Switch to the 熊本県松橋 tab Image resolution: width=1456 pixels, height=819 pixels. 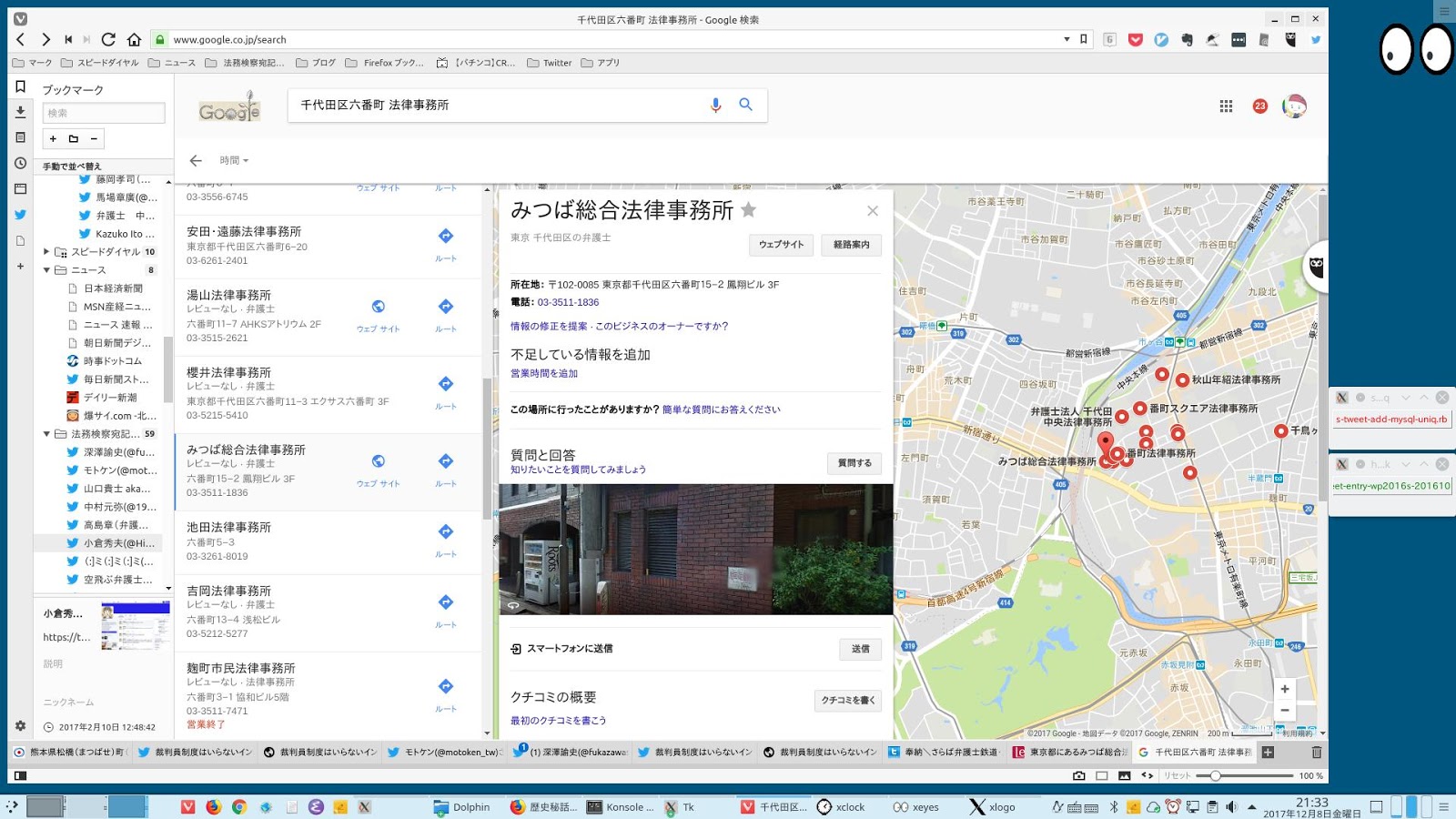pyautogui.click(x=70, y=752)
